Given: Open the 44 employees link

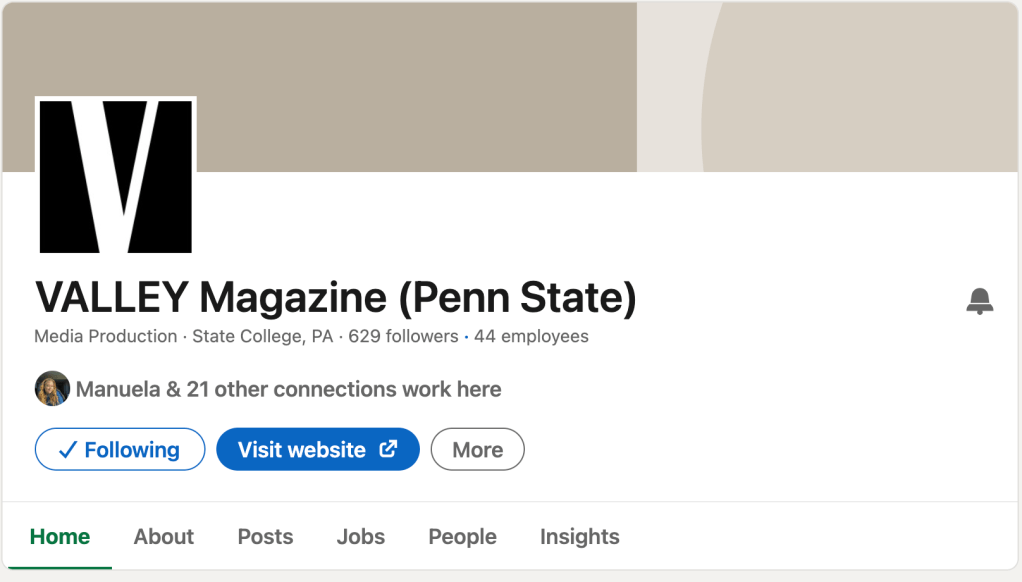Looking at the screenshot, I should point(531,337).
